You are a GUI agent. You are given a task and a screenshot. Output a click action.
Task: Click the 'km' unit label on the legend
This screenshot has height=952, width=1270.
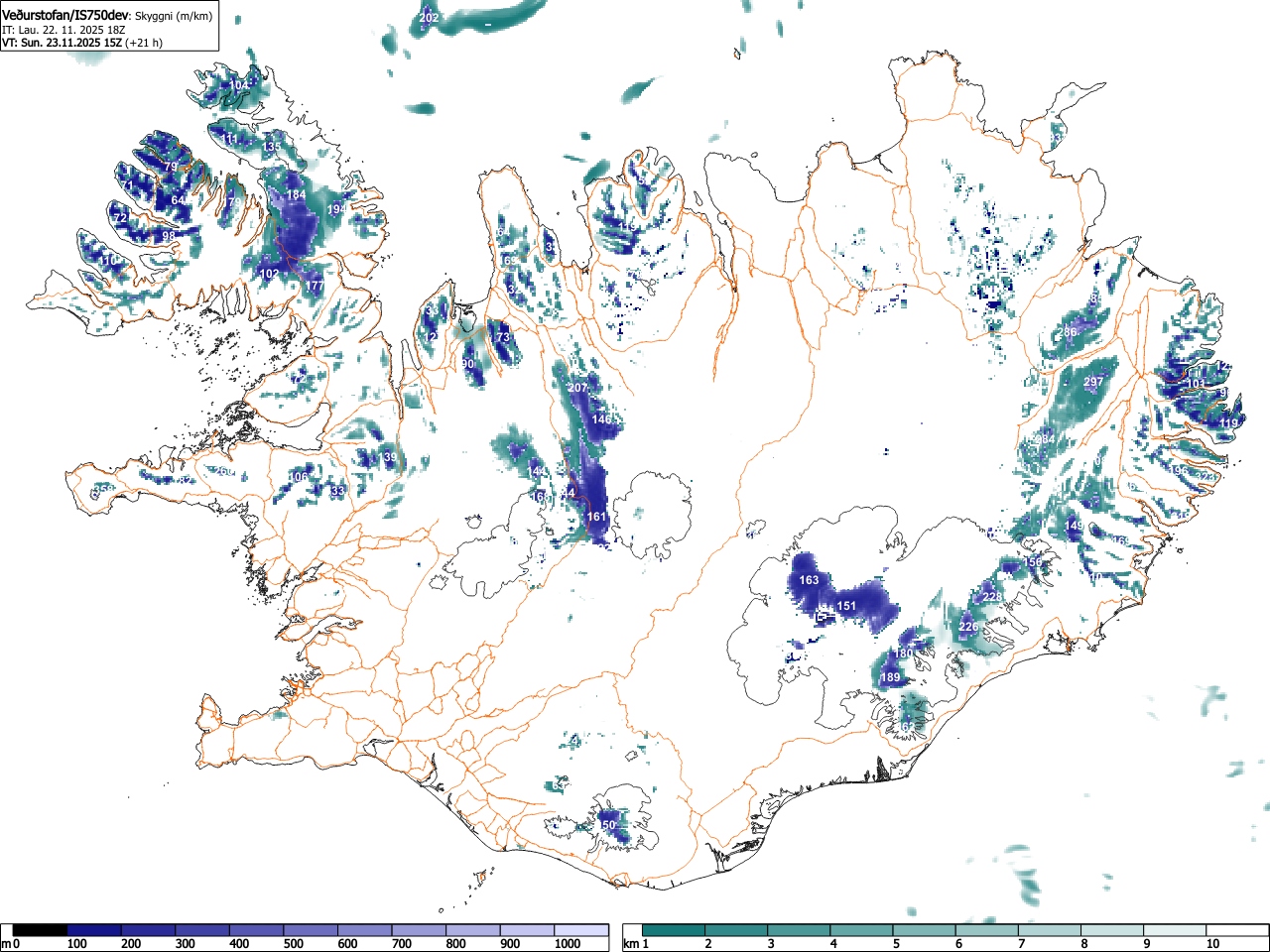tap(631, 944)
